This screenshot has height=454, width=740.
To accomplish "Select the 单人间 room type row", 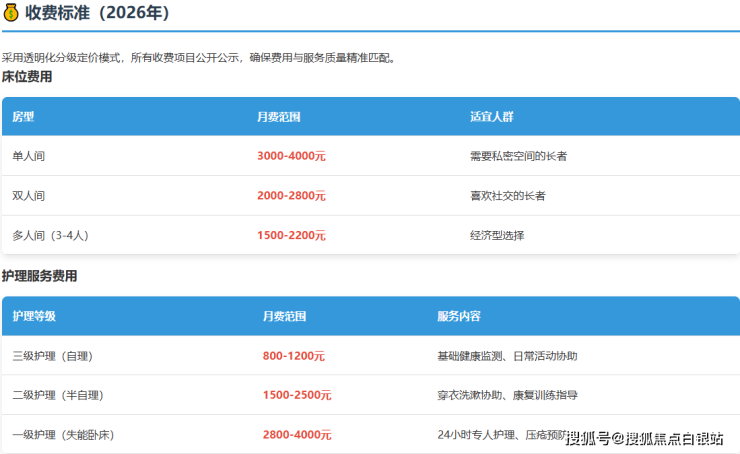I will (x=29, y=156).
